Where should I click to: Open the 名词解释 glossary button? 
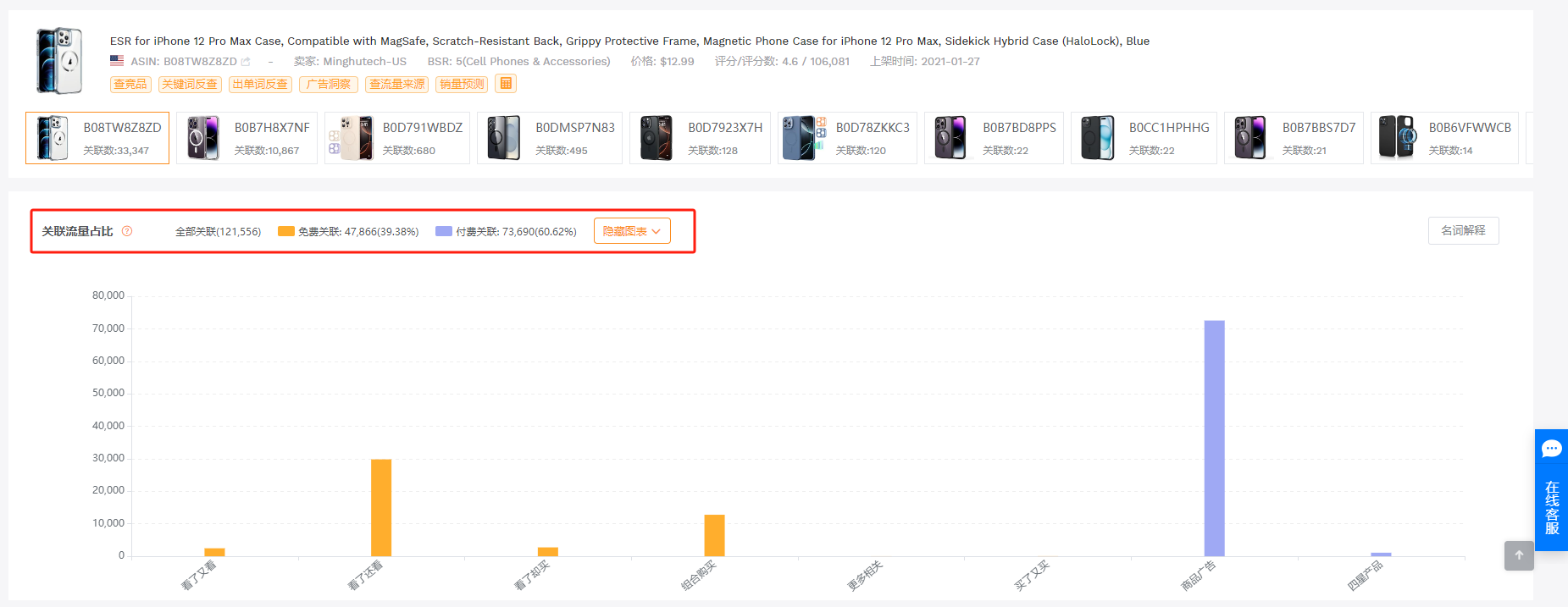(x=1463, y=230)
